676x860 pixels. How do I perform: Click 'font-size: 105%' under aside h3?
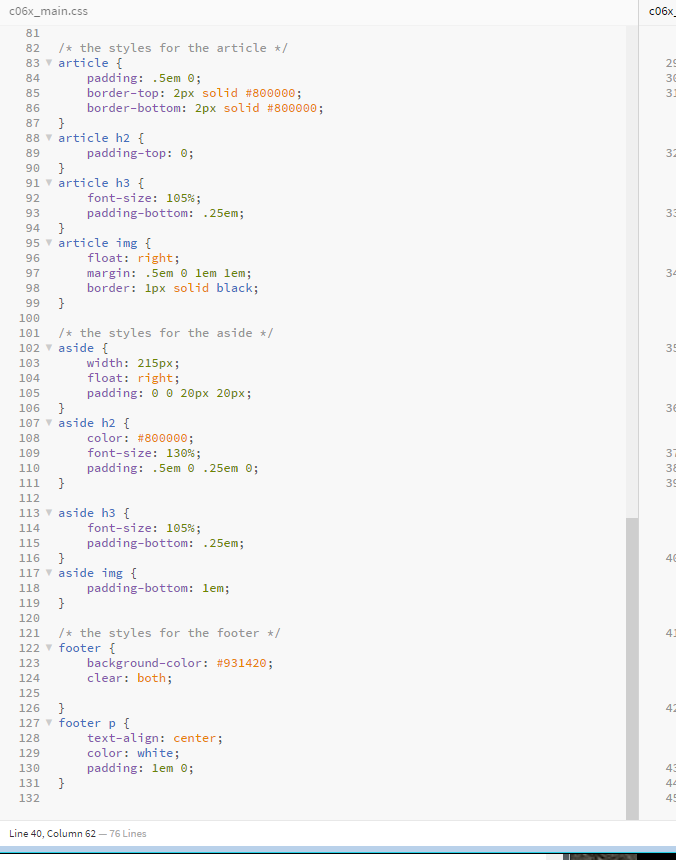pyautogui.click(x=144, y=528)
